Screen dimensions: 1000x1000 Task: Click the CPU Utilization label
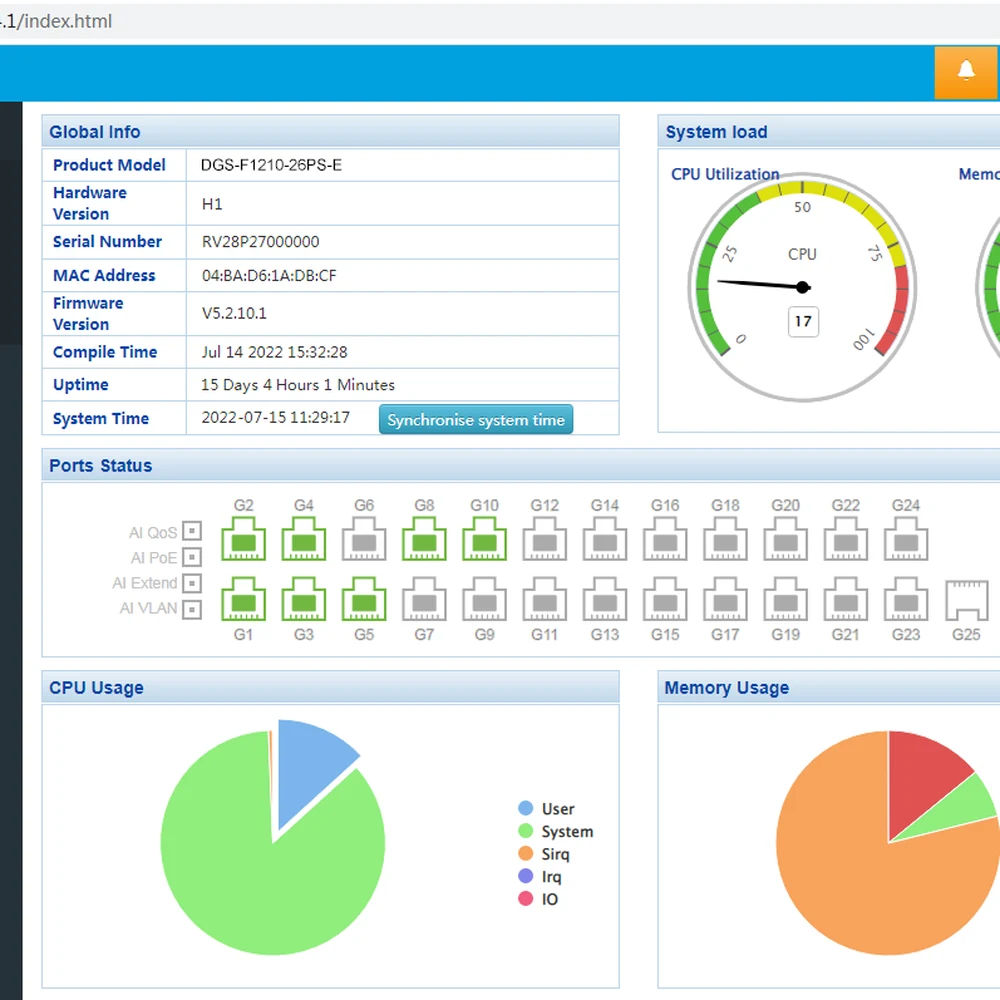click(x=725, y=174)
